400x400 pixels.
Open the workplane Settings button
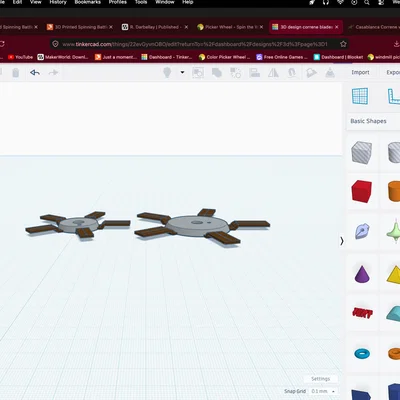click(x=320, y=379)
